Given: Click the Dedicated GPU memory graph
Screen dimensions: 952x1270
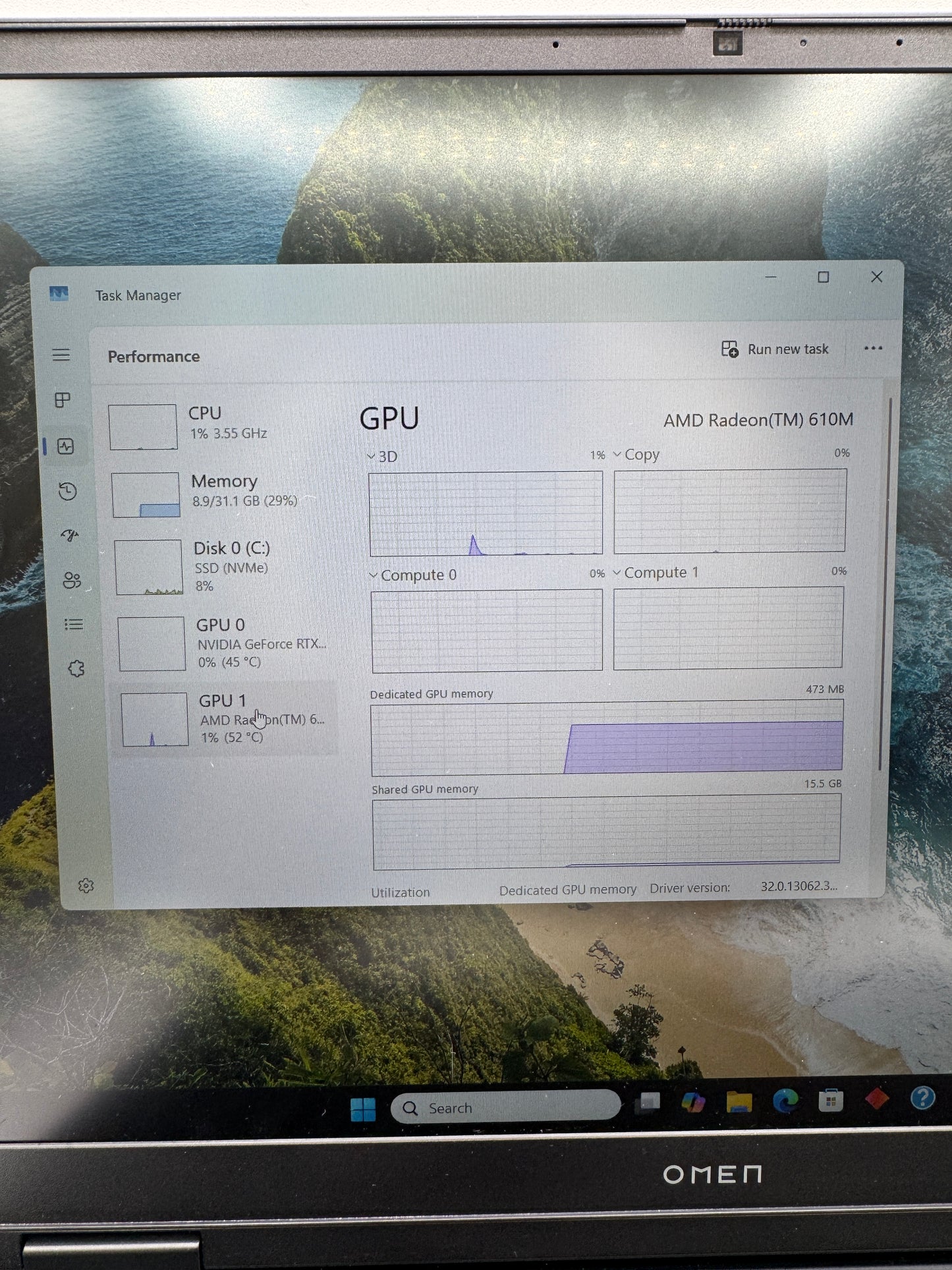Looking at the screenshot, I should [607, 737].
